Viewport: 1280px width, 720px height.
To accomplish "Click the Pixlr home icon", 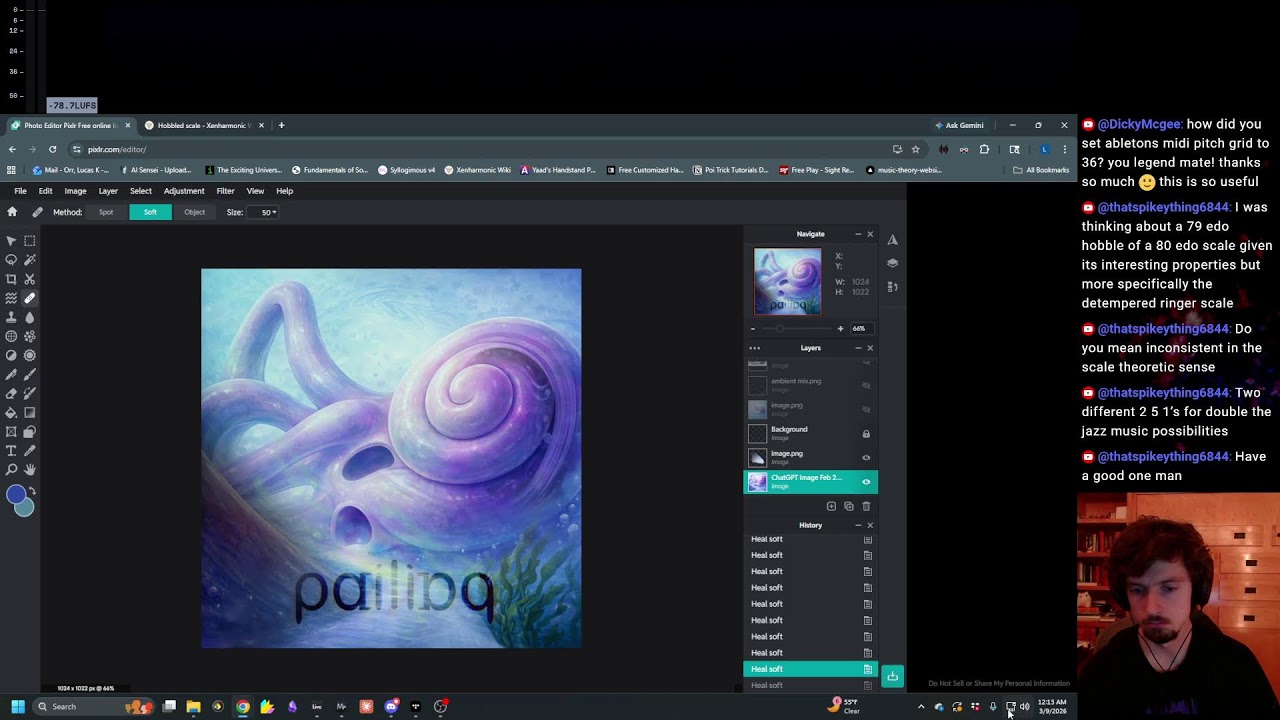I will click(x=12, y=212).
